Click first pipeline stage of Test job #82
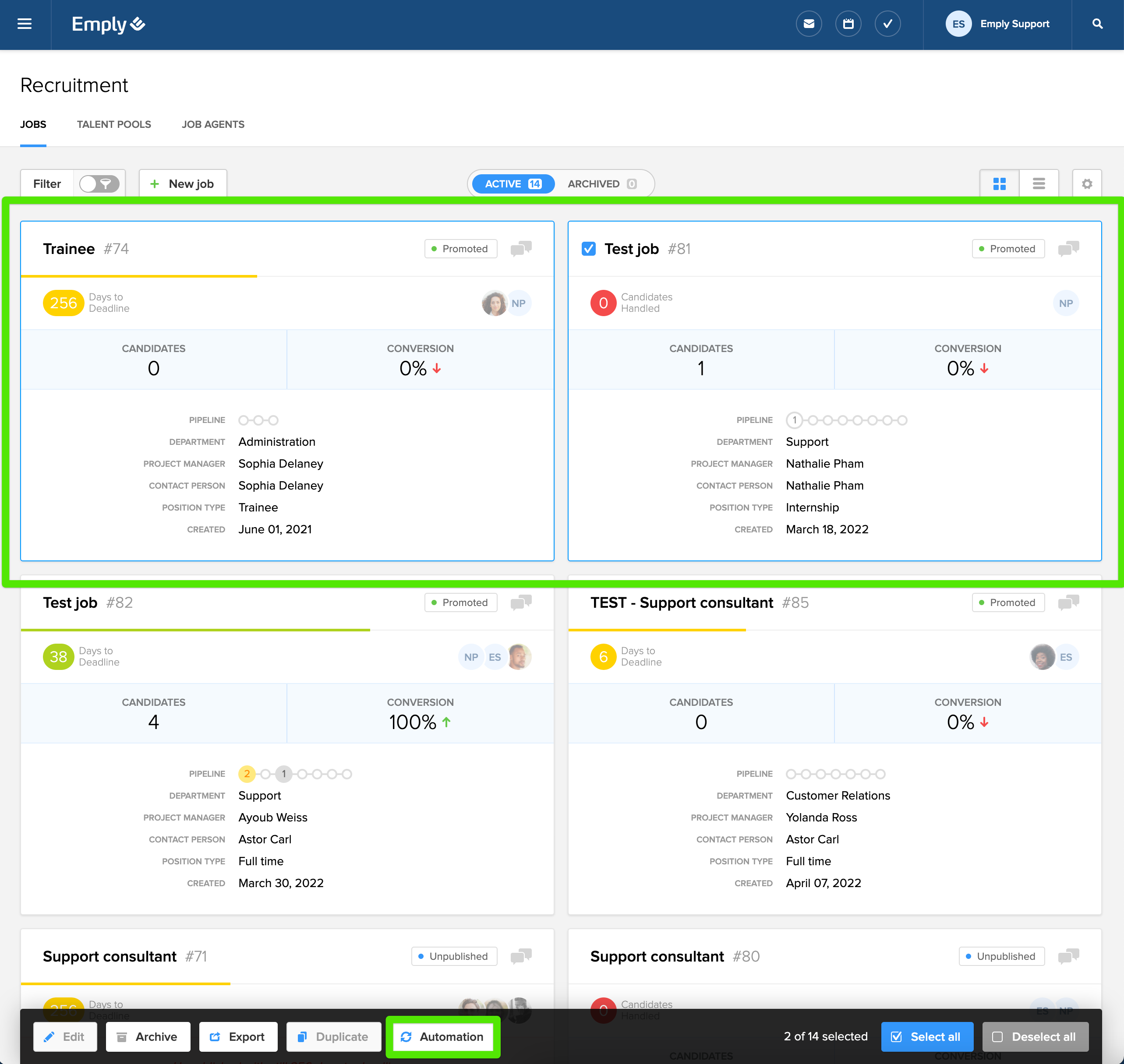The image size is (1124, 1064). tap(247, 774)
